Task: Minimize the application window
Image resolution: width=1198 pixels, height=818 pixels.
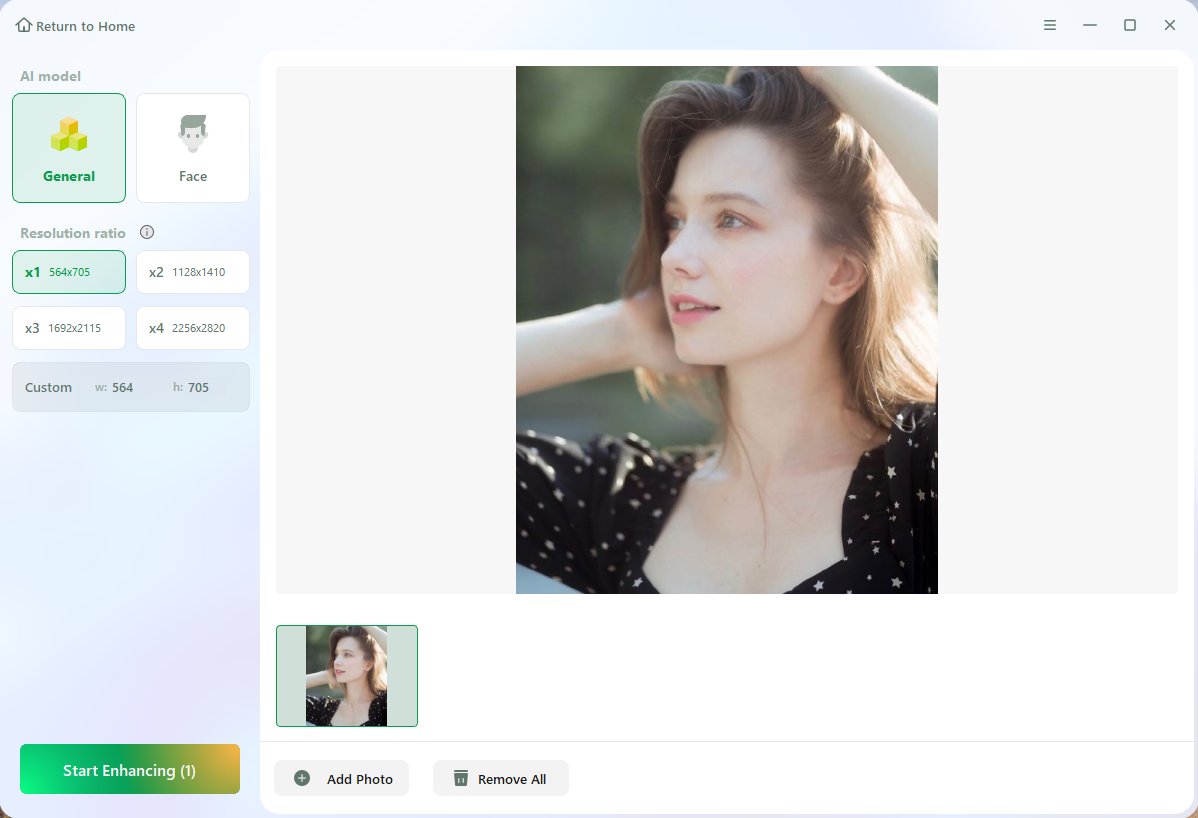Action: click(1090, 25)
